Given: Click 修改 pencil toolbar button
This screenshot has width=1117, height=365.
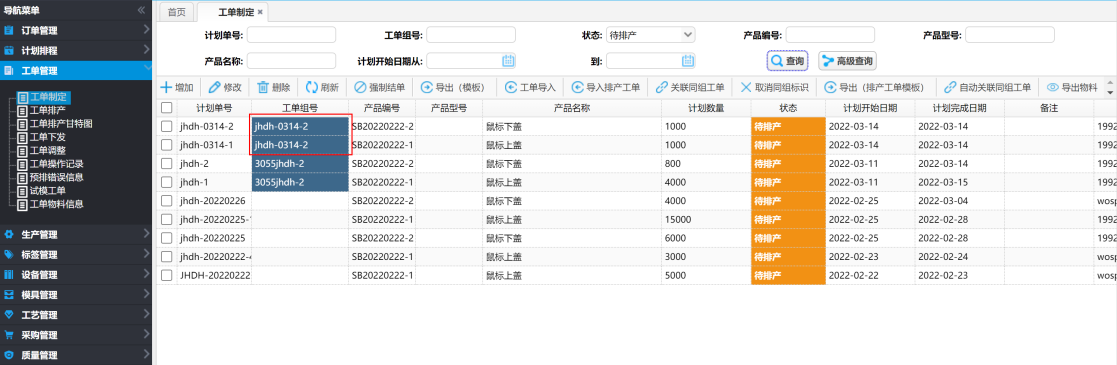Looking at the screenshot, I should 225,88.
